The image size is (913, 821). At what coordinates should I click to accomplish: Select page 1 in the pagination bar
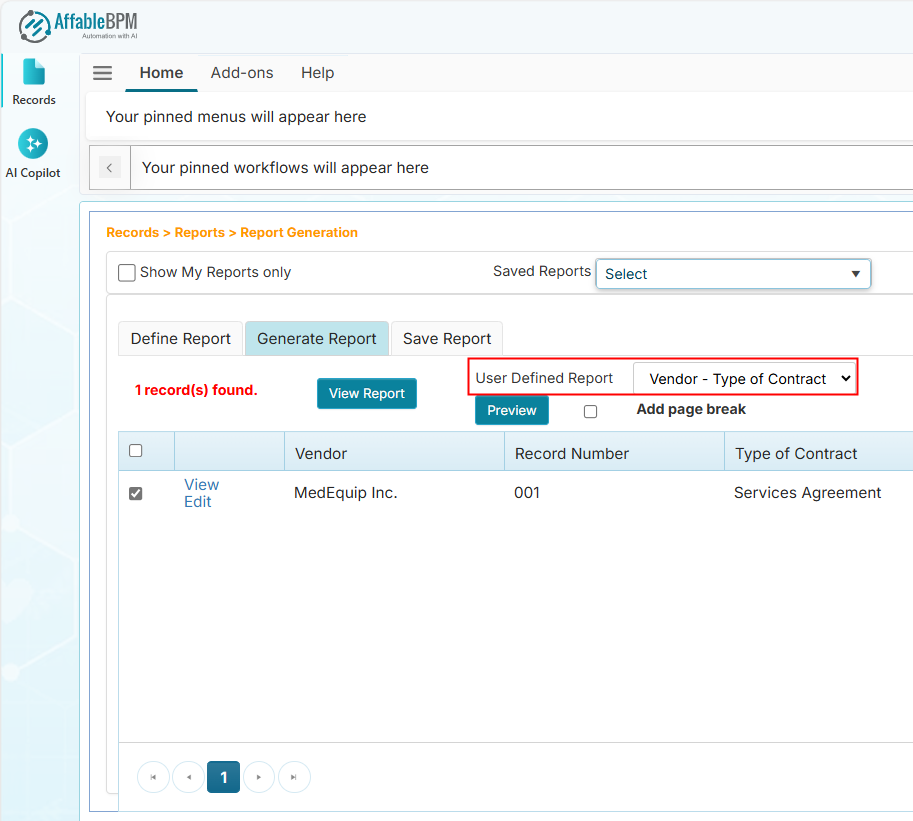pos(223,777)
